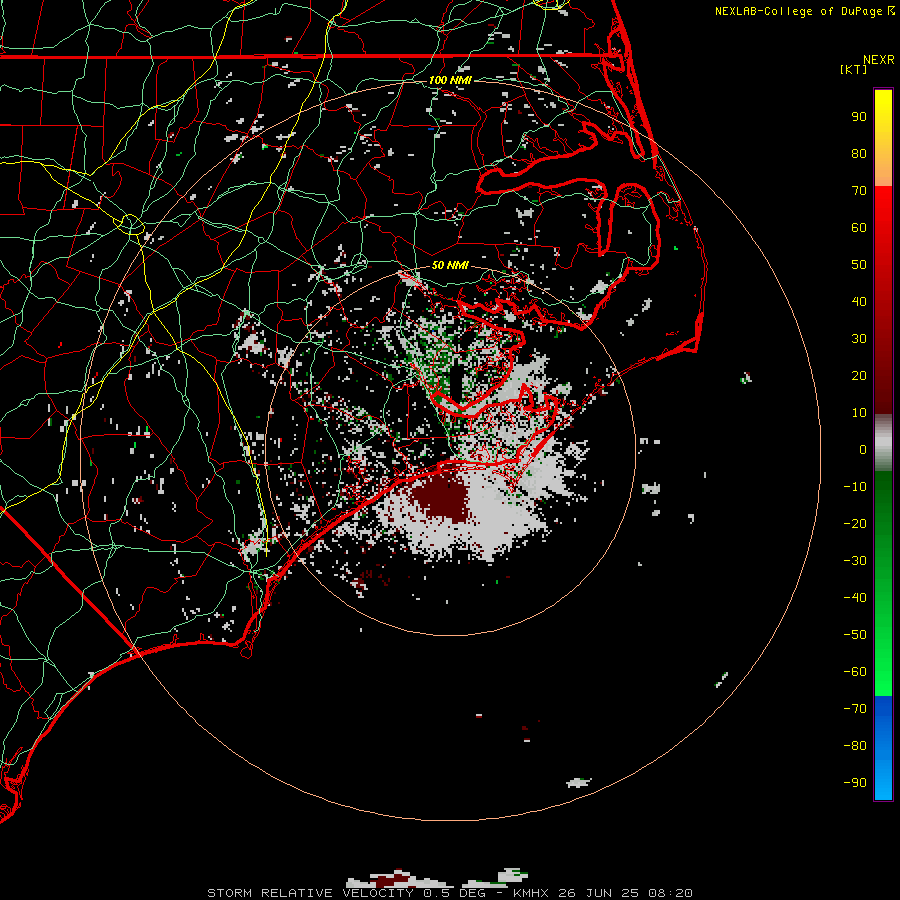Select the -60 label on the velocity scale

pyautogui.click(x=855, y=672)
